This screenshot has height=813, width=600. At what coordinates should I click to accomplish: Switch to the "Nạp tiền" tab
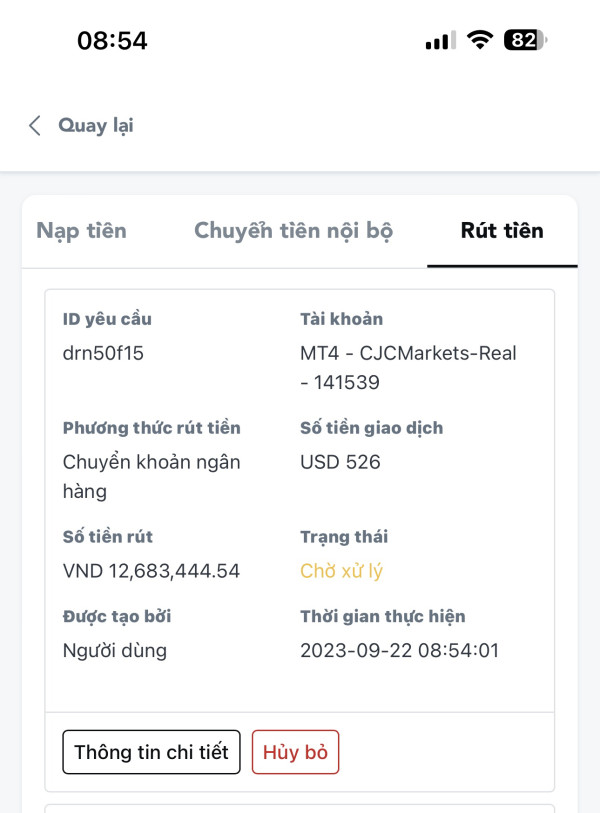81,231
